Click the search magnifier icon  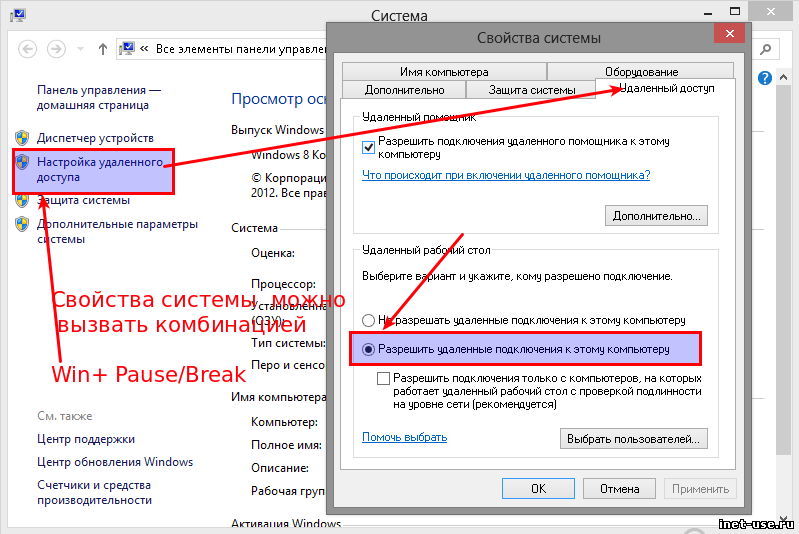[765, 49]
